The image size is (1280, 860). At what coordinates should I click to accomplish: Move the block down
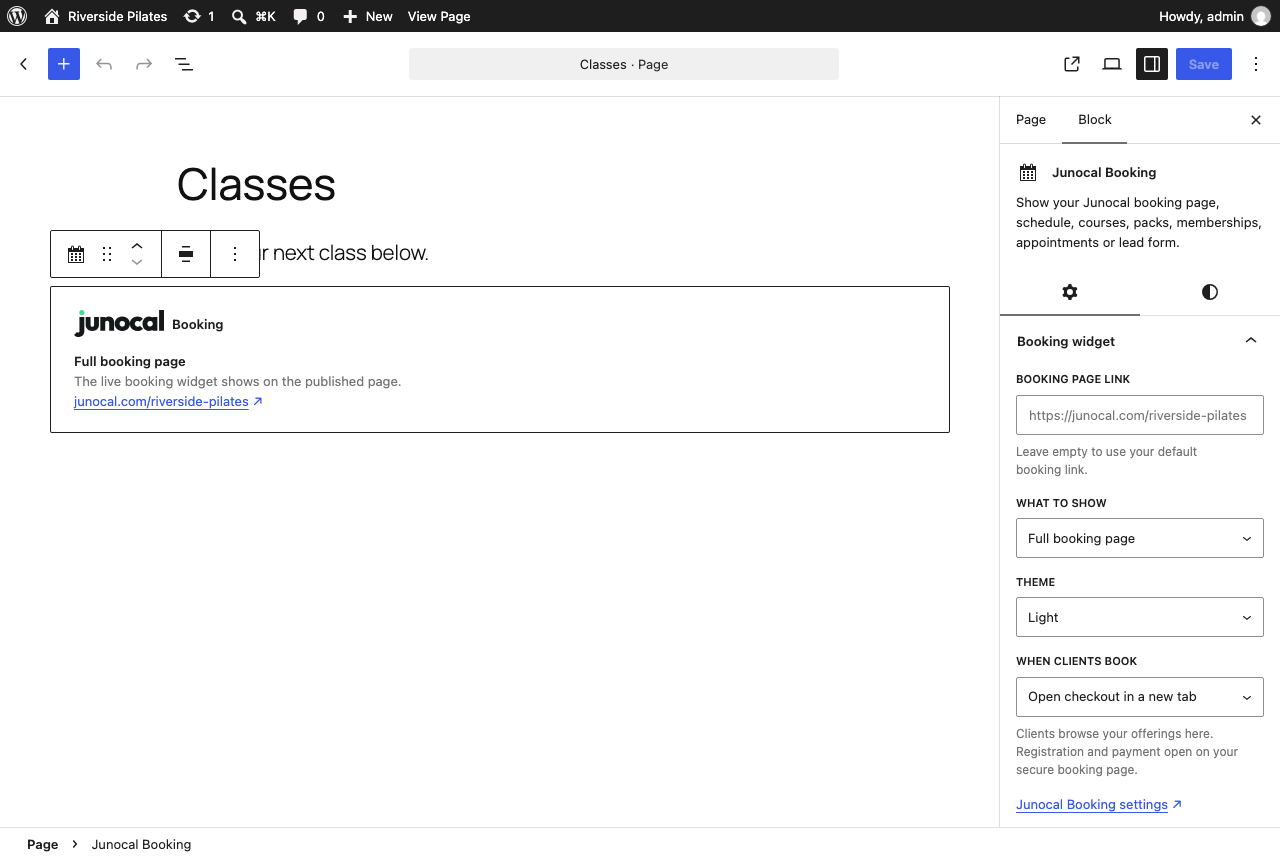tap(137, 263)
